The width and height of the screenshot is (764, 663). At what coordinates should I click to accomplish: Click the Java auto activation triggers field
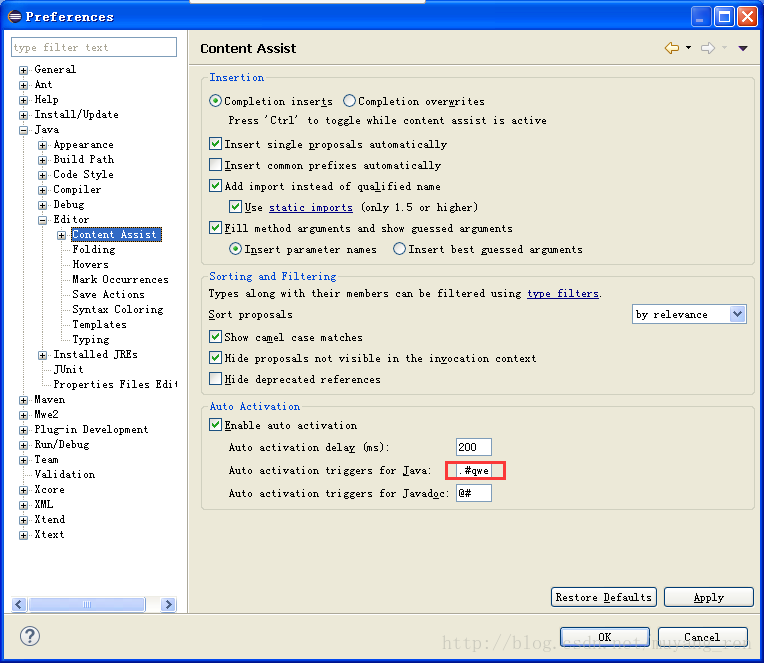click(x=476, y=470)
